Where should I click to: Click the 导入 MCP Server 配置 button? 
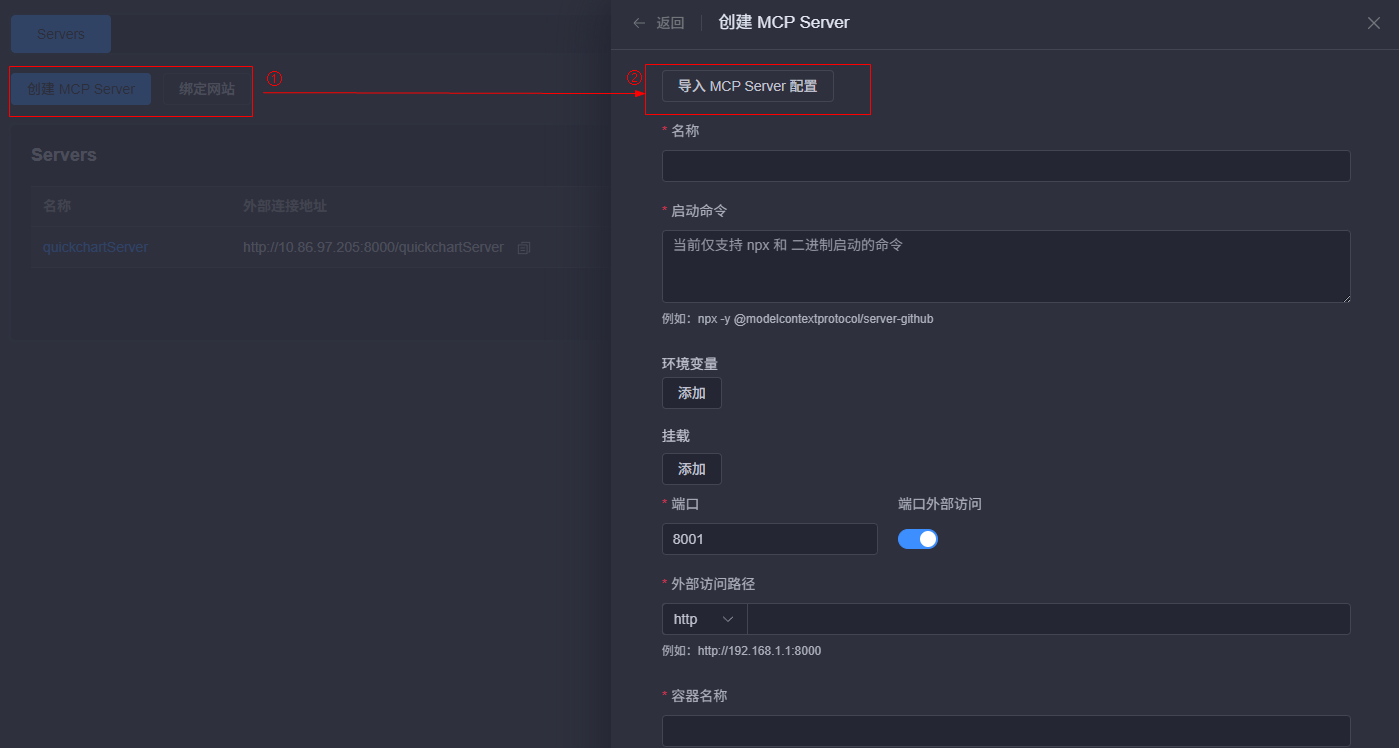pyautogui.click(x=746, y=86)
